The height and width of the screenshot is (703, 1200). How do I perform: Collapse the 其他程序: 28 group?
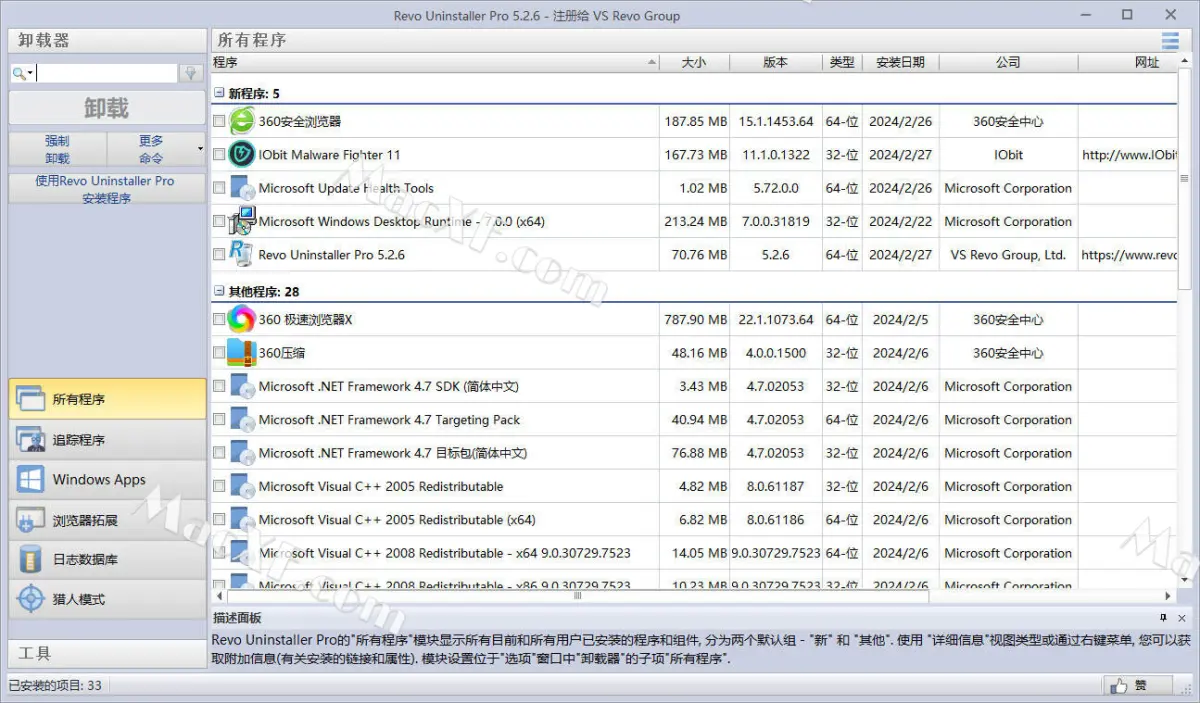[219, 291]
